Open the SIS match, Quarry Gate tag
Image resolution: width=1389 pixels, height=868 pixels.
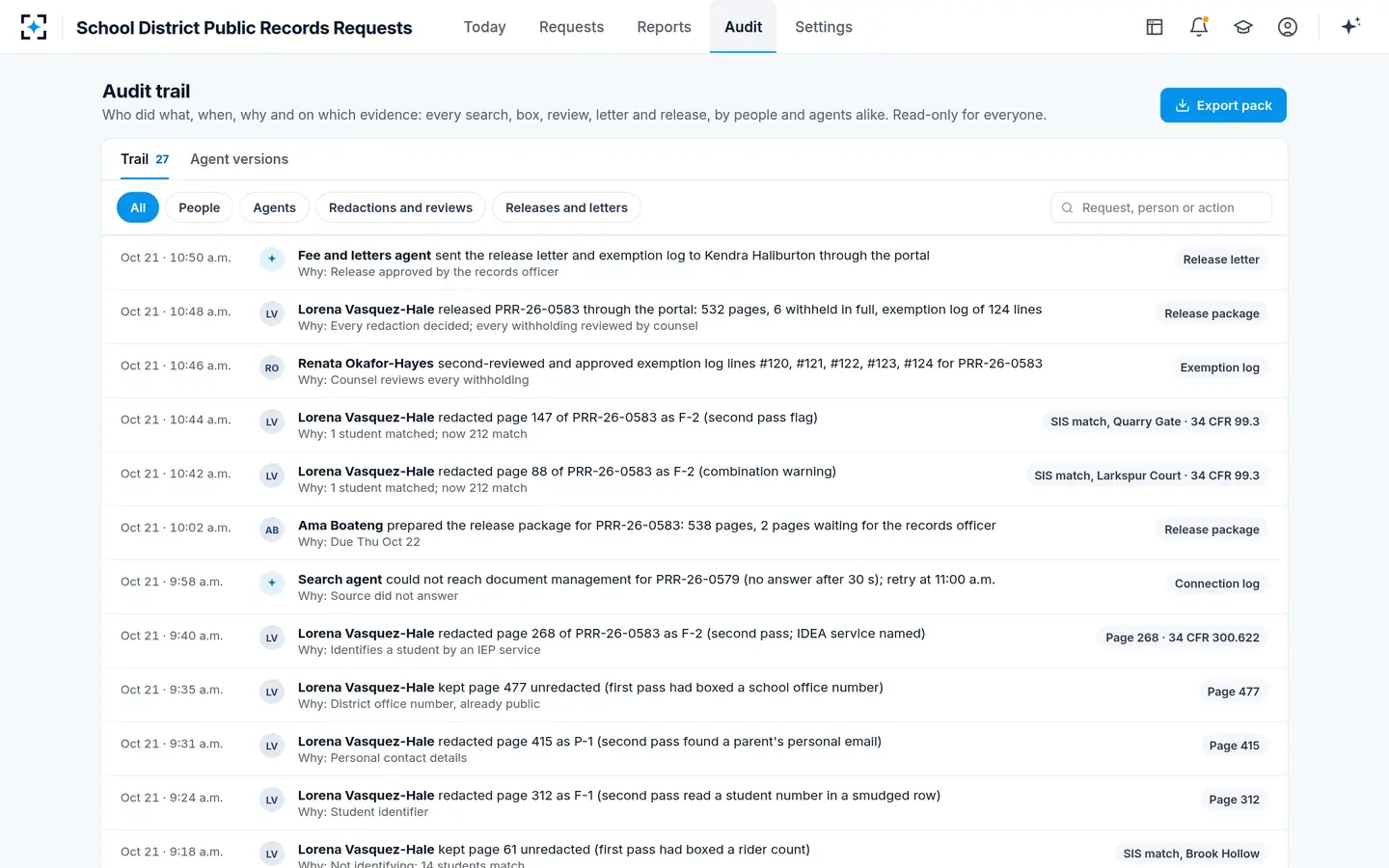coord(1155,421)
